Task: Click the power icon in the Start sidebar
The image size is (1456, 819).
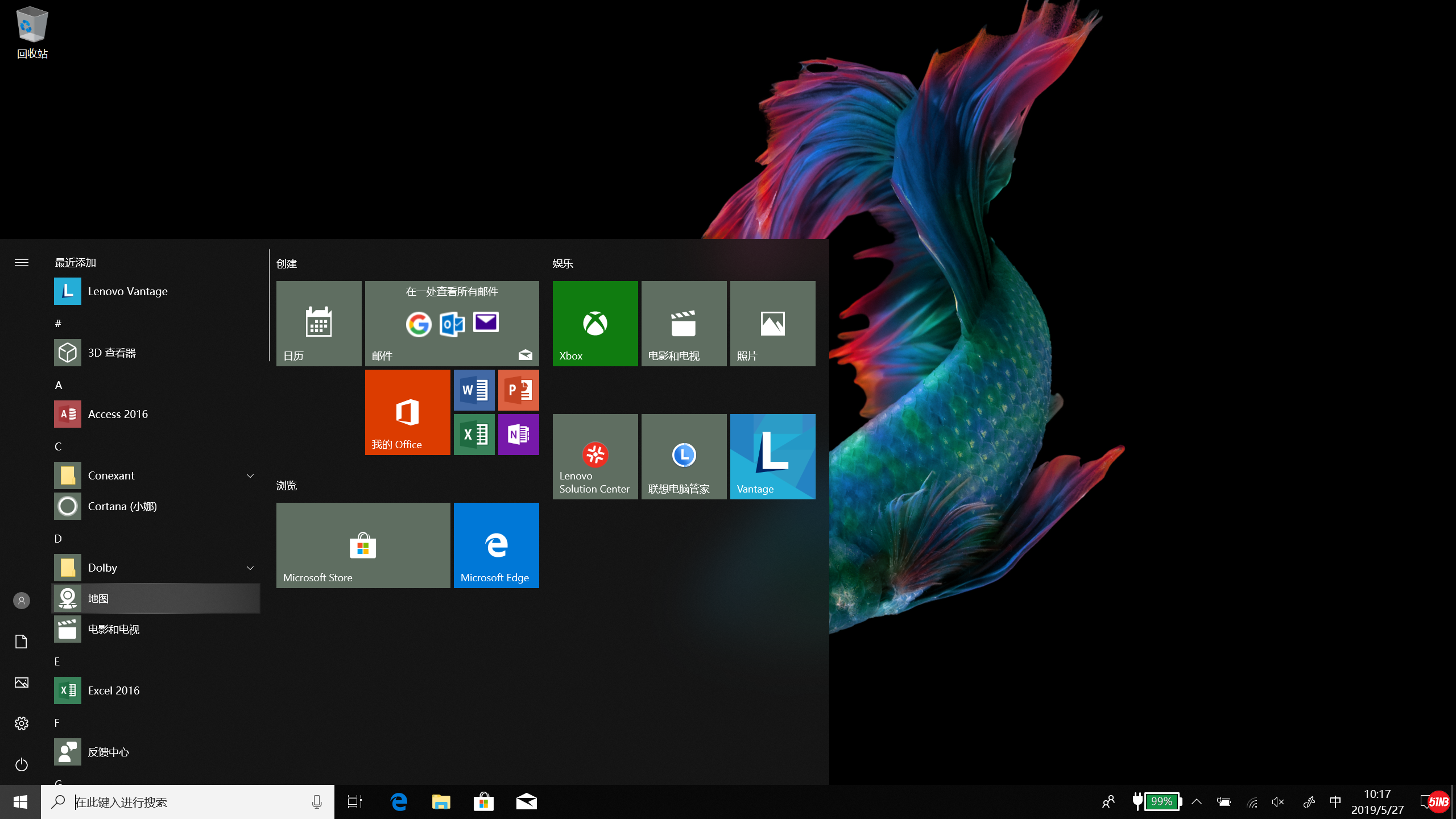Action: pos(22,764)
